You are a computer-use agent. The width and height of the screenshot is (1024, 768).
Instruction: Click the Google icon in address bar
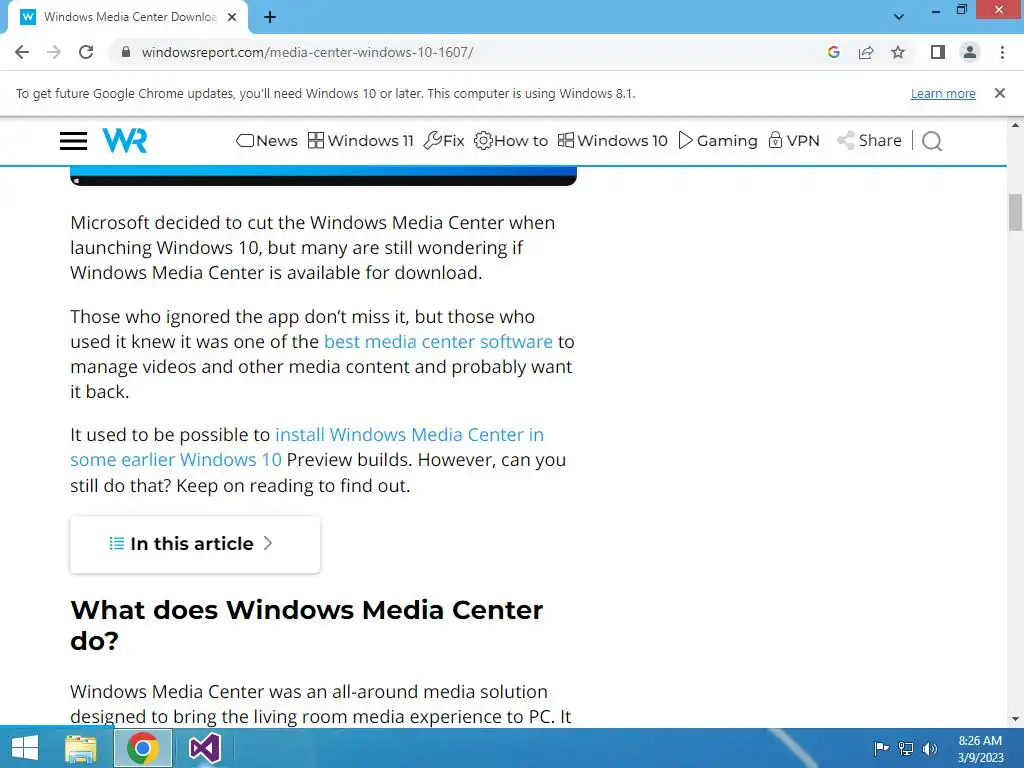coord(833,52)
